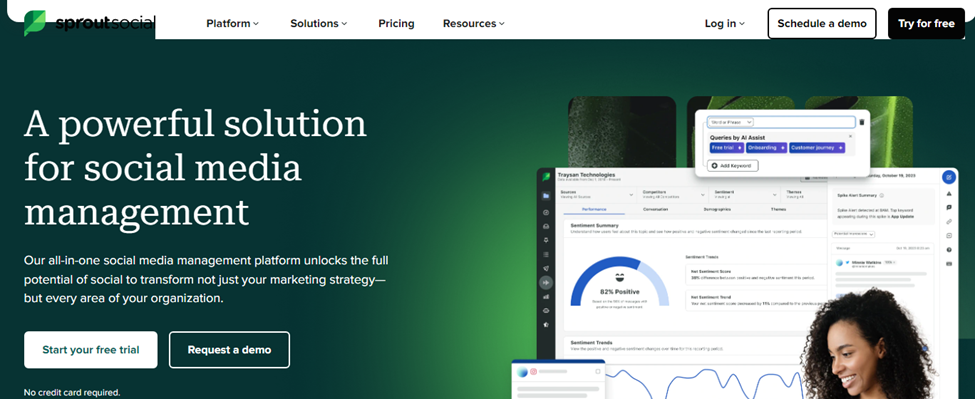Click the keyboard icon in right rail
The height and width of the screenshot is (399, 975).
949,264
